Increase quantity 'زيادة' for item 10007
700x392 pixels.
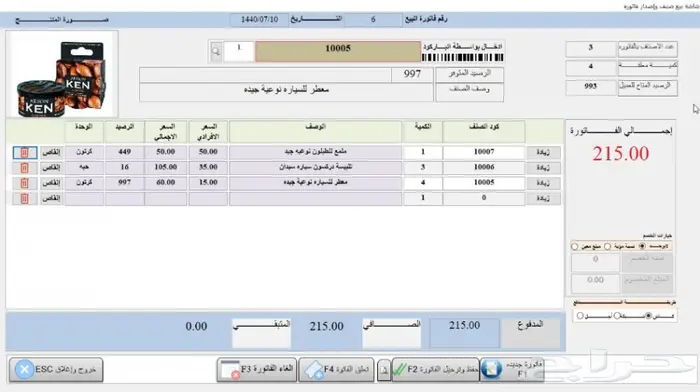[x=543, y=152]
